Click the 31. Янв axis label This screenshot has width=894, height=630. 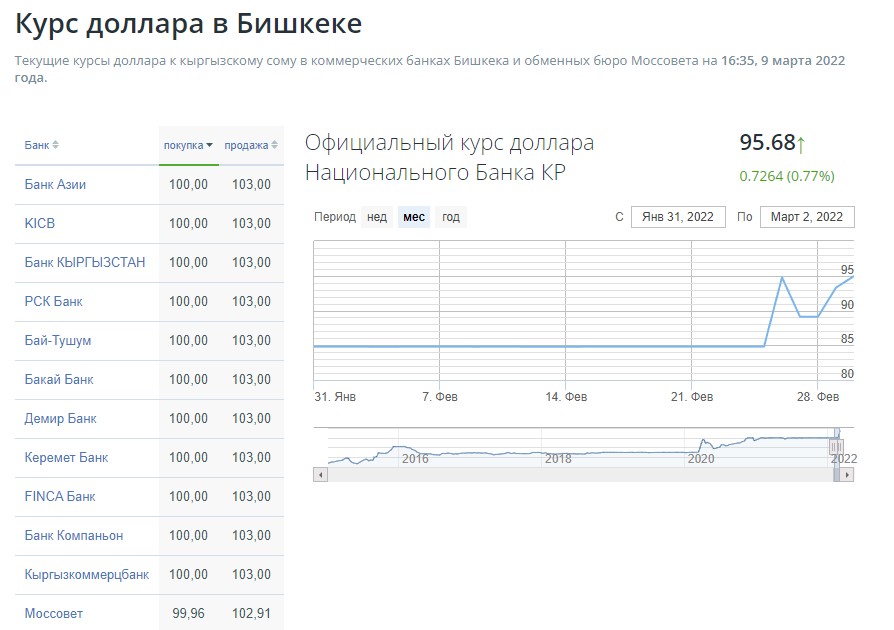click(335, 397)
